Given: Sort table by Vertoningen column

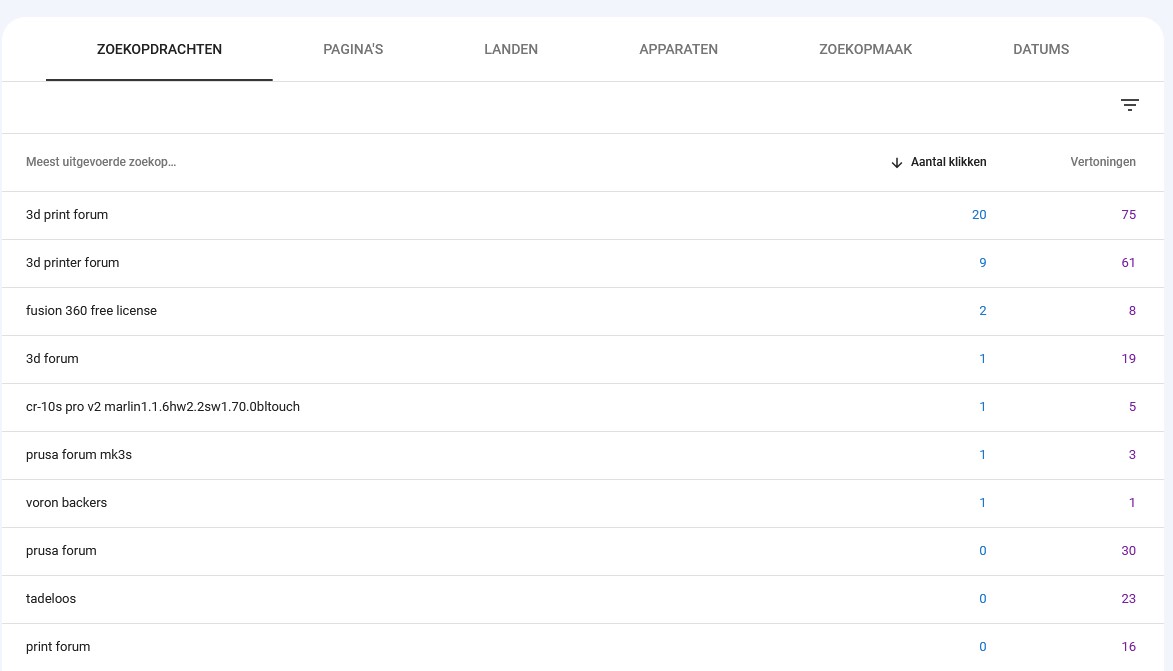Looking at the screenshot, I should (1102, 162).
